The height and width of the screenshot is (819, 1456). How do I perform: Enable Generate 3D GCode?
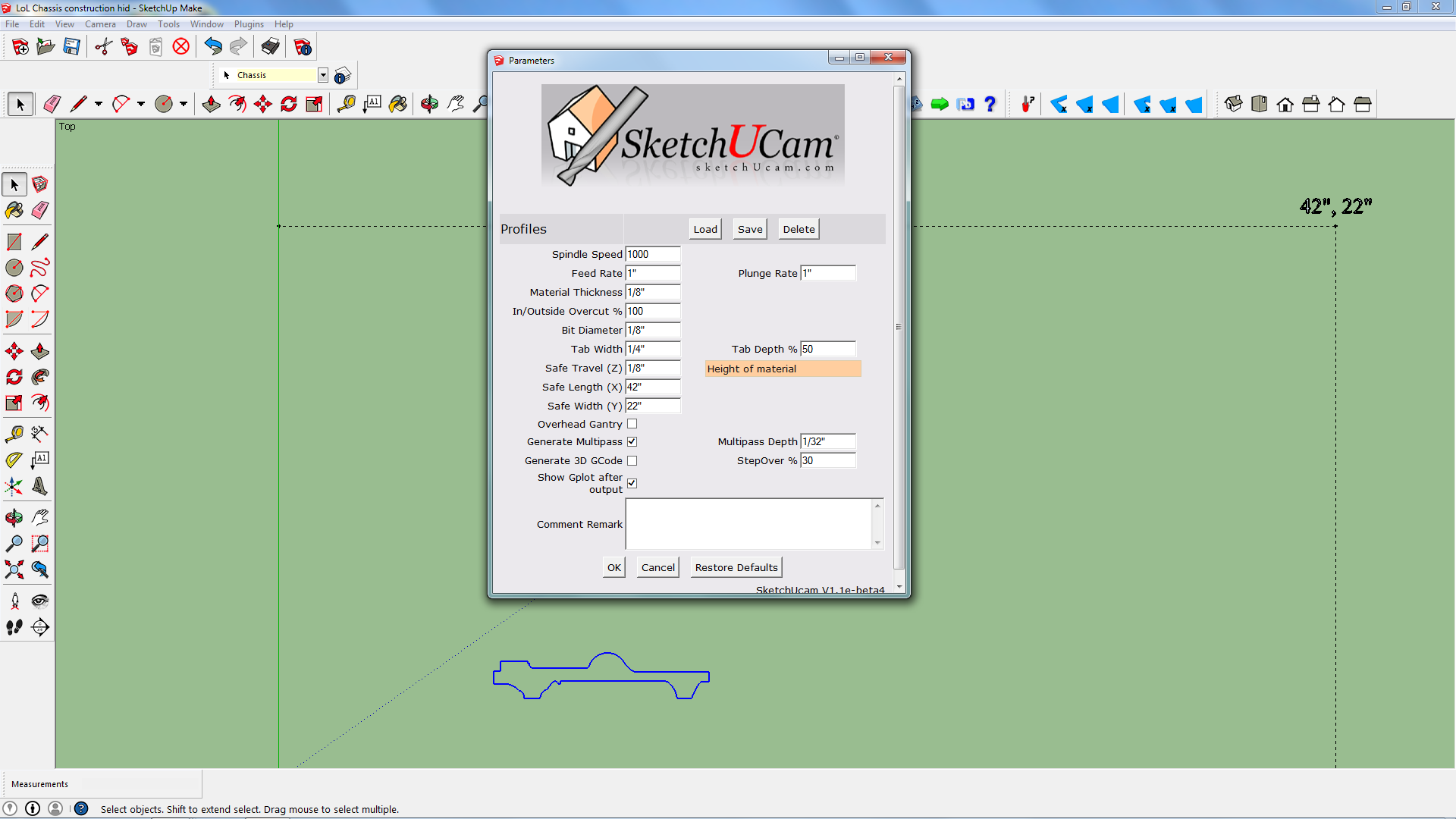coord(633,460)
